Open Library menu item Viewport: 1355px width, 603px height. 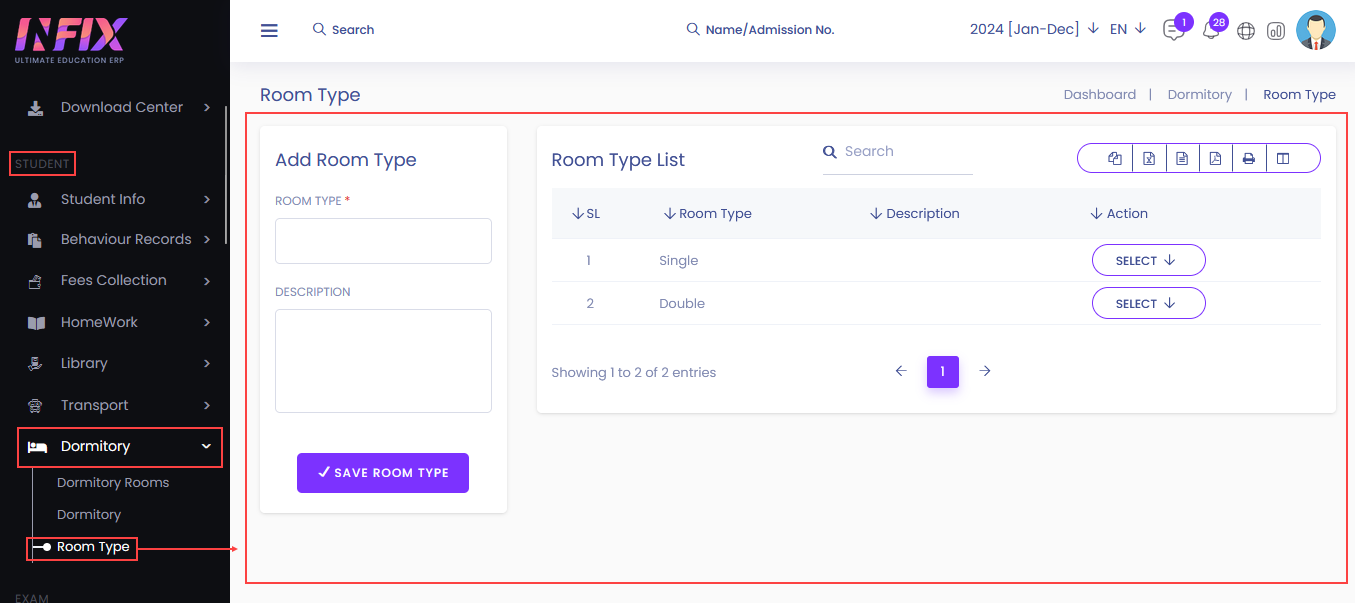coord(84,363)
